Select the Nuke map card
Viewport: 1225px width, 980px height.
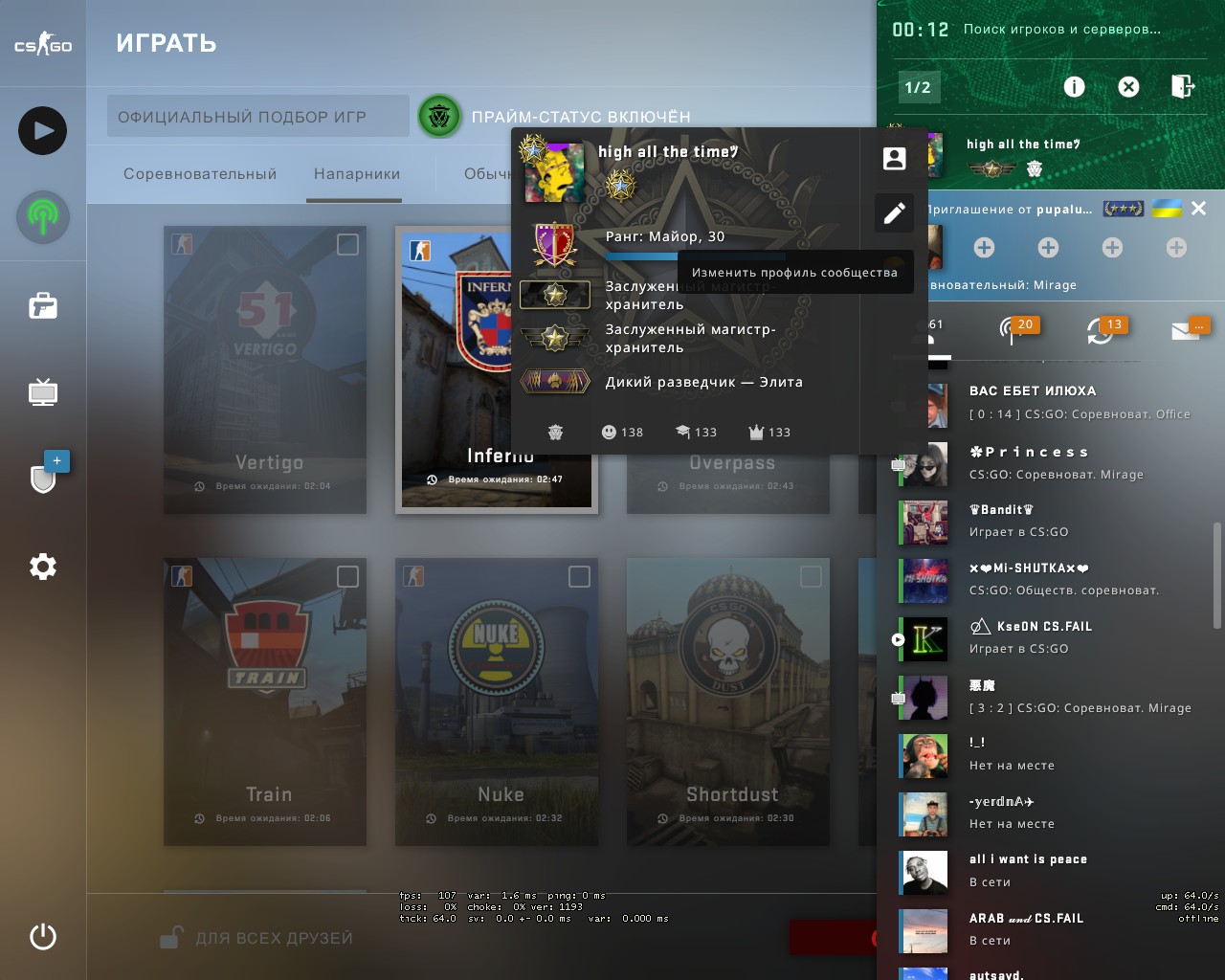click(497, 702)
